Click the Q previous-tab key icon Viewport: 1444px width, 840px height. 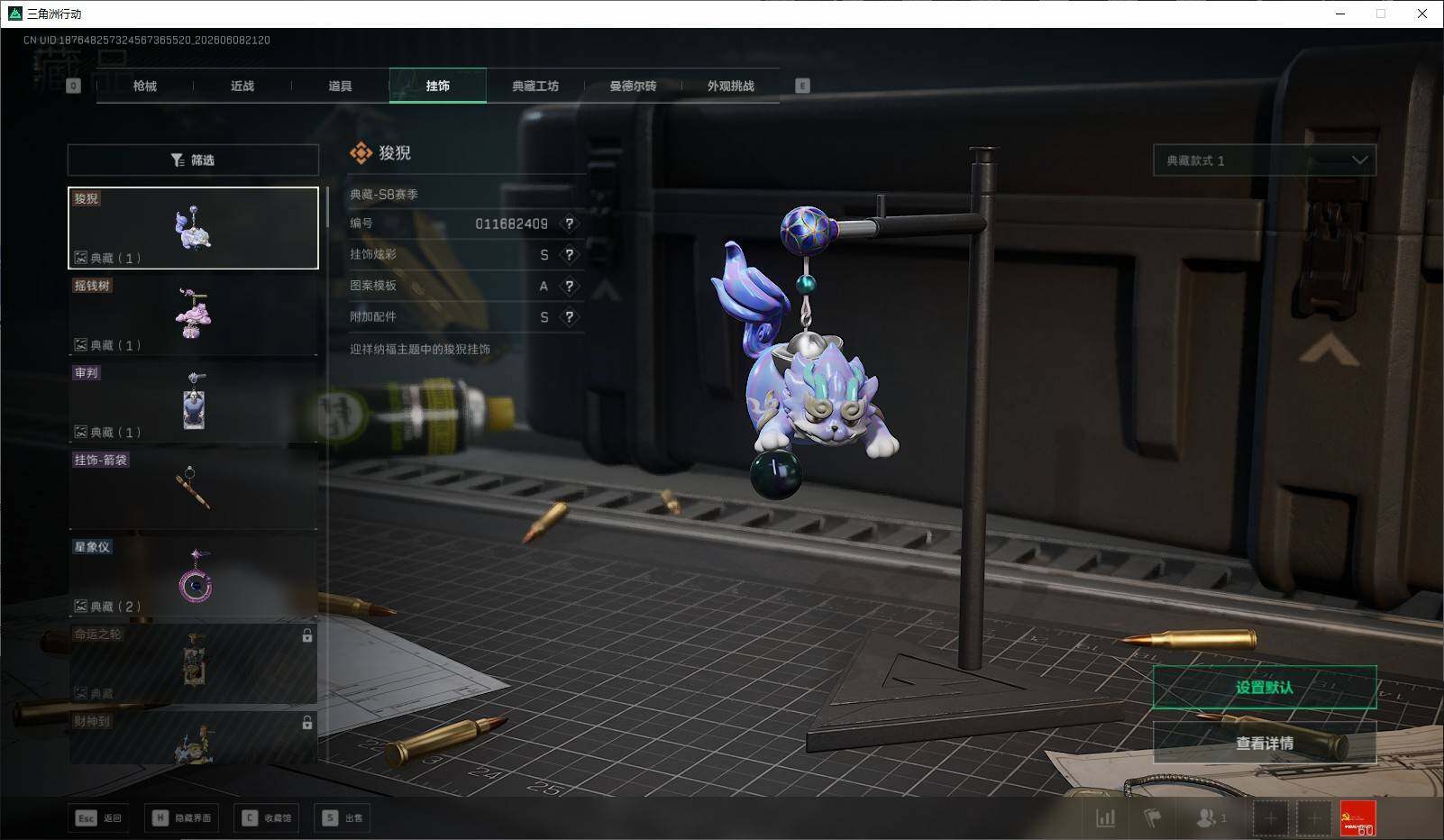click(74, 86)
